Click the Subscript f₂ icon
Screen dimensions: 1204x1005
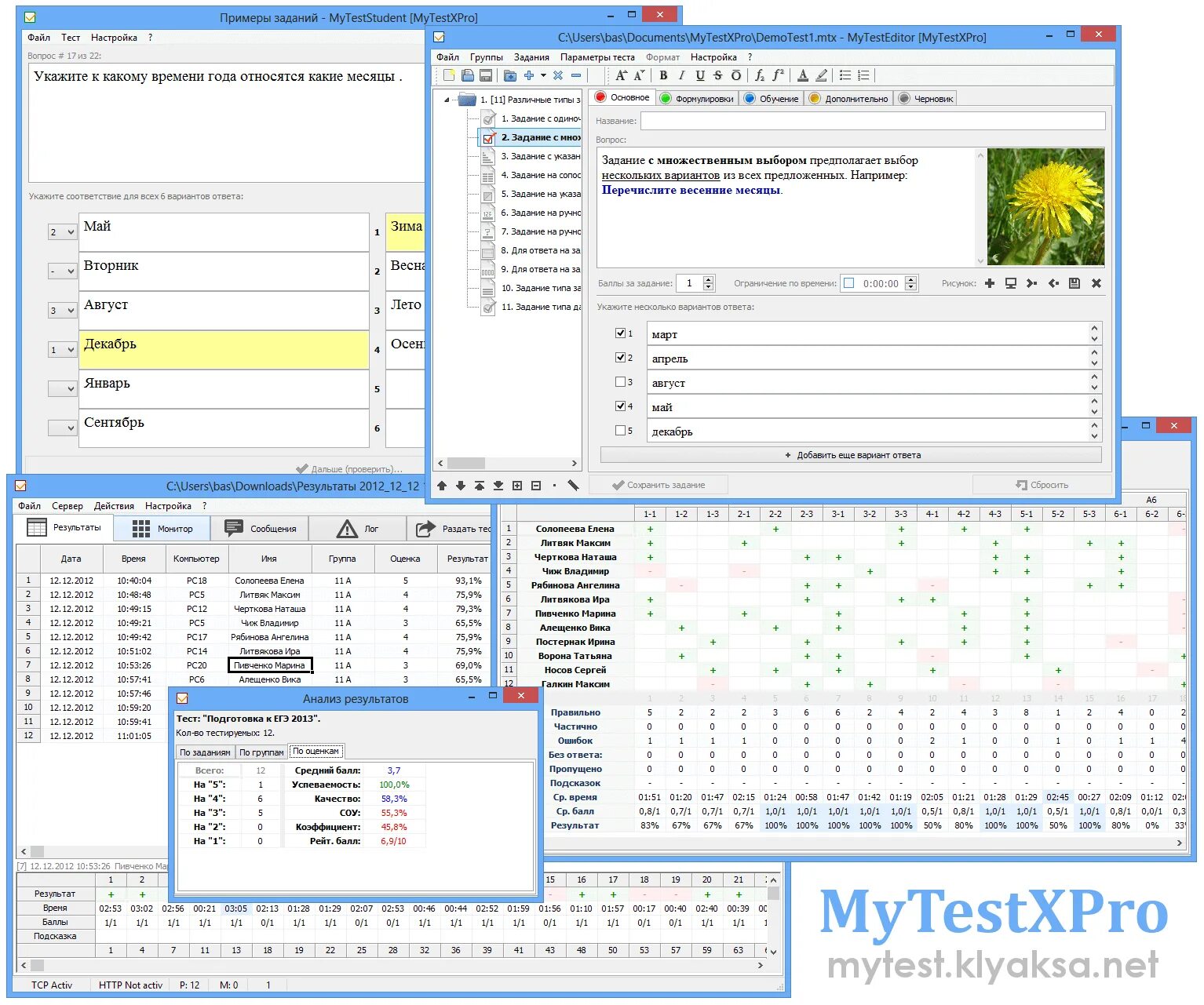[x=760, y=75]
